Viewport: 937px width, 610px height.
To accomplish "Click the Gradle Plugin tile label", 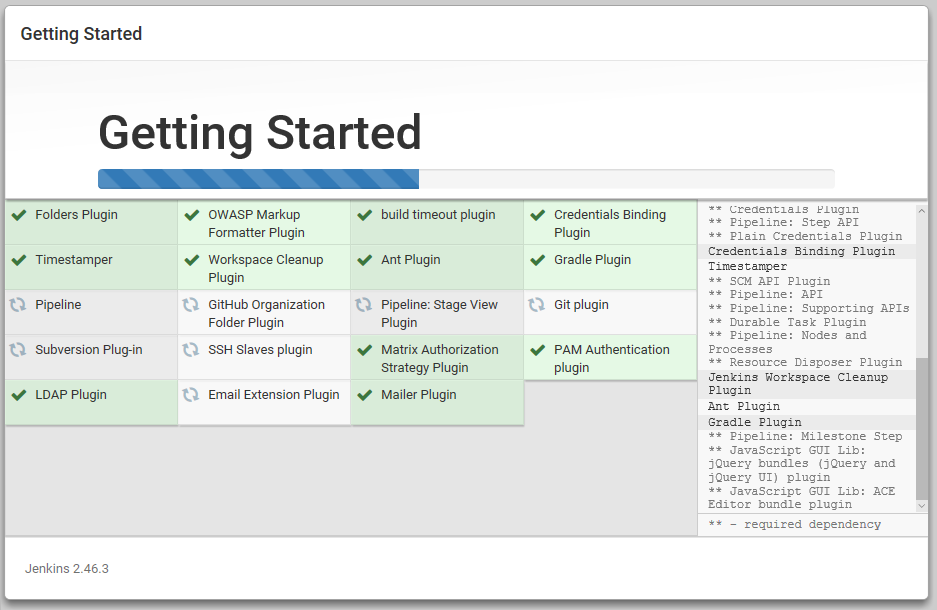I will 592,260.
